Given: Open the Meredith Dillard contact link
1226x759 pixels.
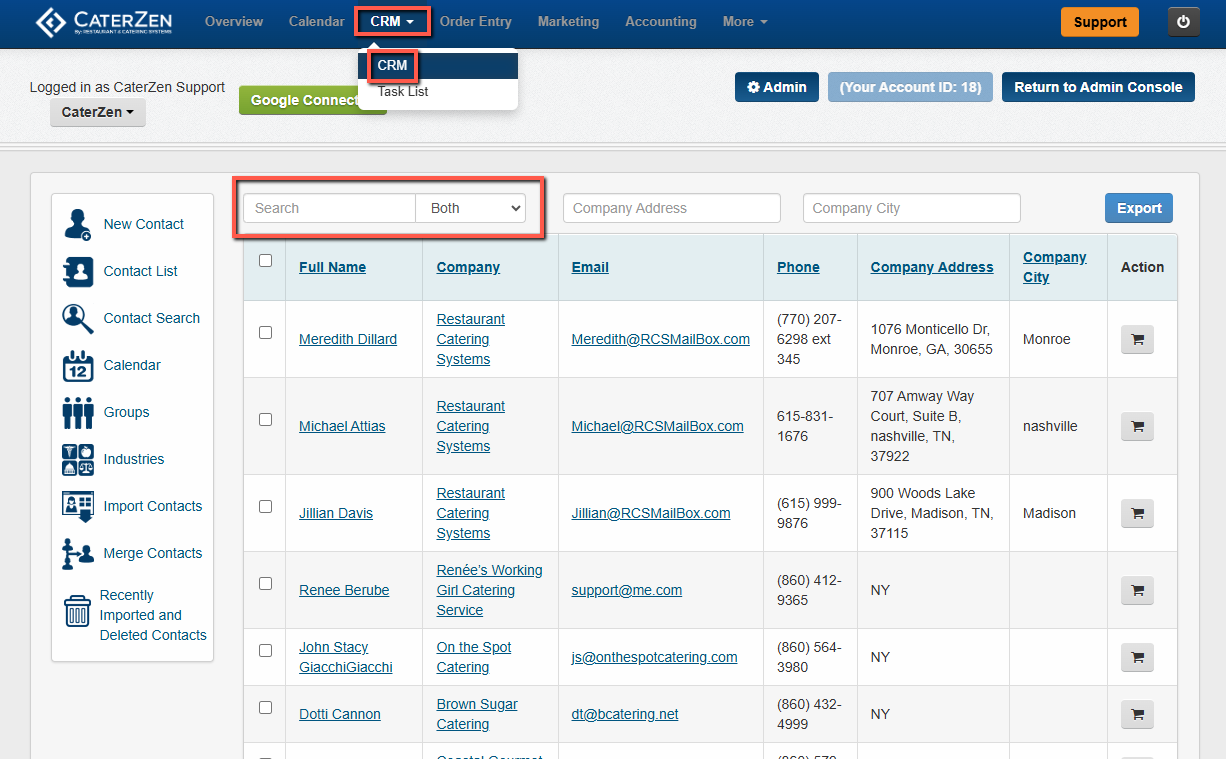Looking at the screenshot, I should pyautogui.click(x=348, y=339).
